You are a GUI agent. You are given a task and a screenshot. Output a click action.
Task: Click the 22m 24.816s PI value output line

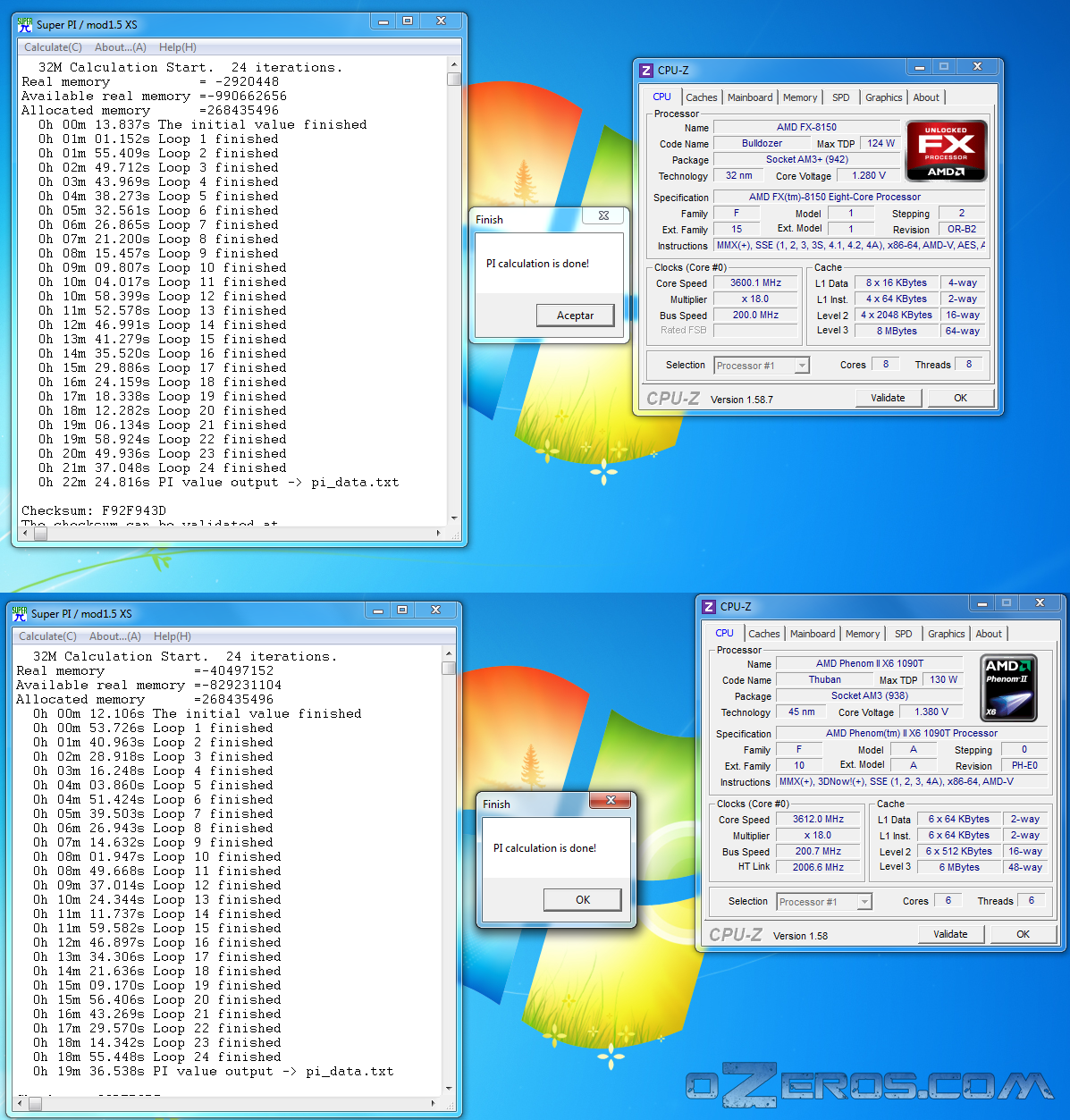click(218, 483)
